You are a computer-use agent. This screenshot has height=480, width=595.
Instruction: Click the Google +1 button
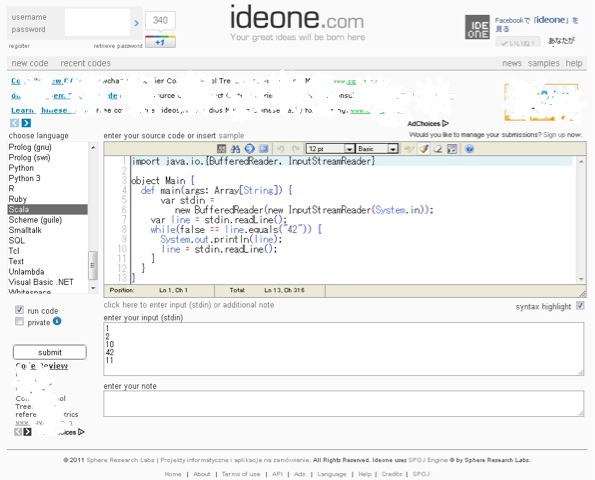[x=160, y=42]
